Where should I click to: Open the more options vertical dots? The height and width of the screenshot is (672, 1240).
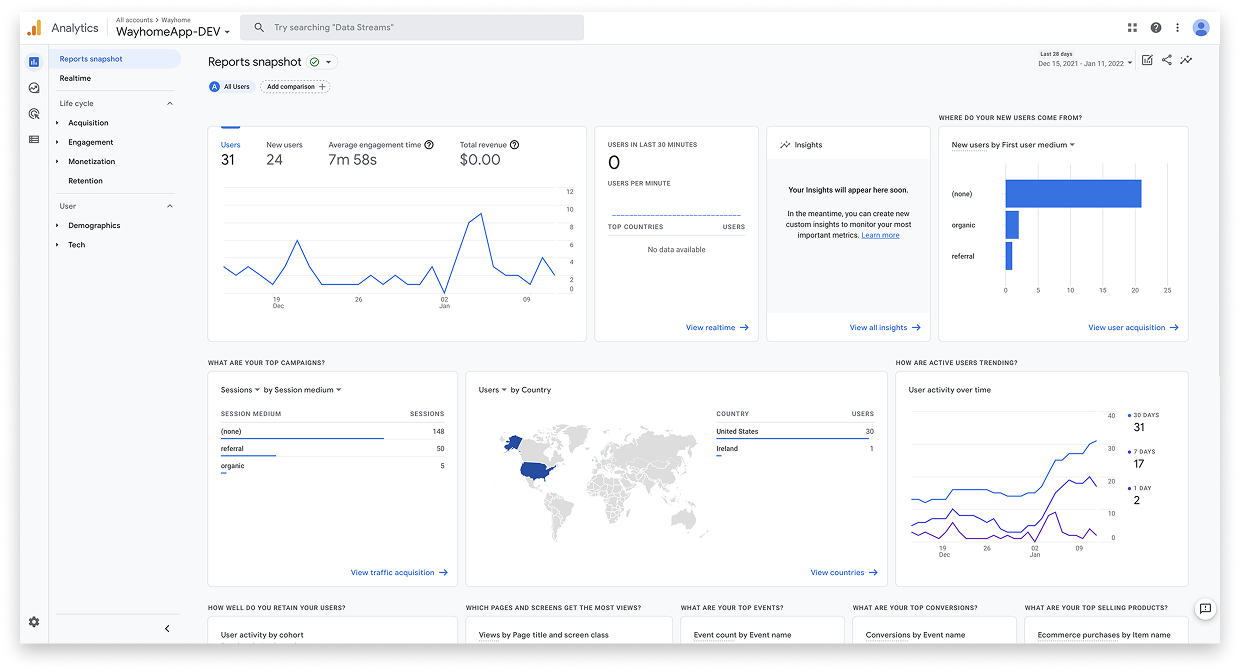tap(1177, 28)
